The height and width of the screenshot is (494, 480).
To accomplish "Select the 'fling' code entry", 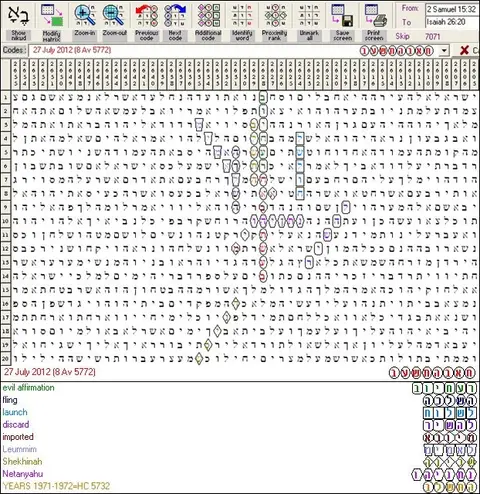I will point(10,400).
